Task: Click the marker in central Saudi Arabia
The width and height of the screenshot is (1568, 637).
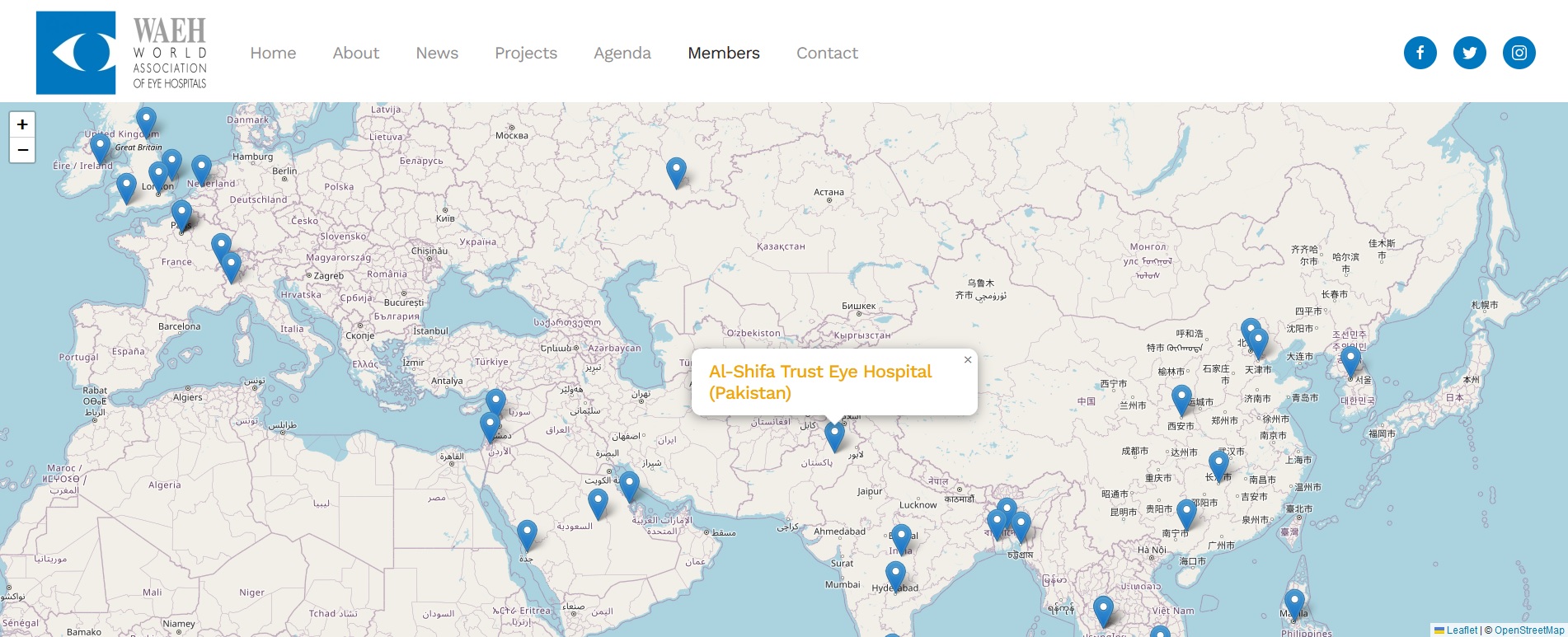Action: coord(598,504)
